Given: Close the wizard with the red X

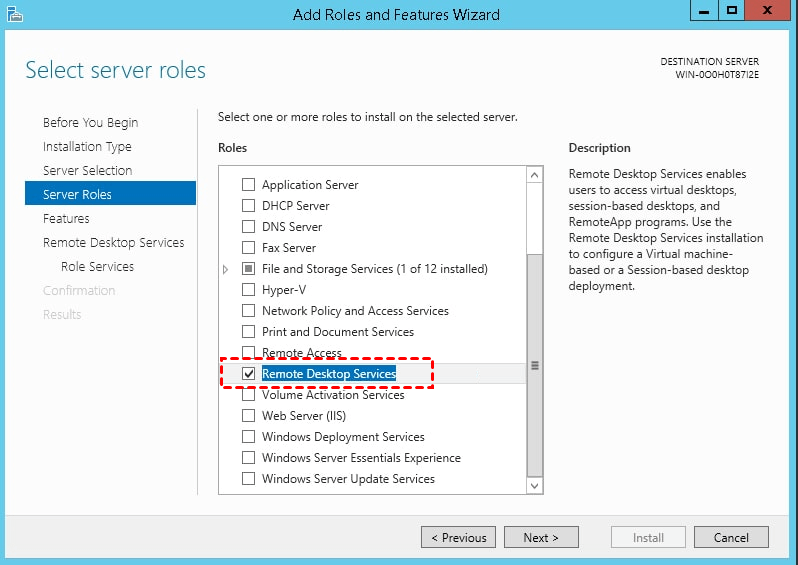Looking at the screenshot, I should (x=768, y=11).
